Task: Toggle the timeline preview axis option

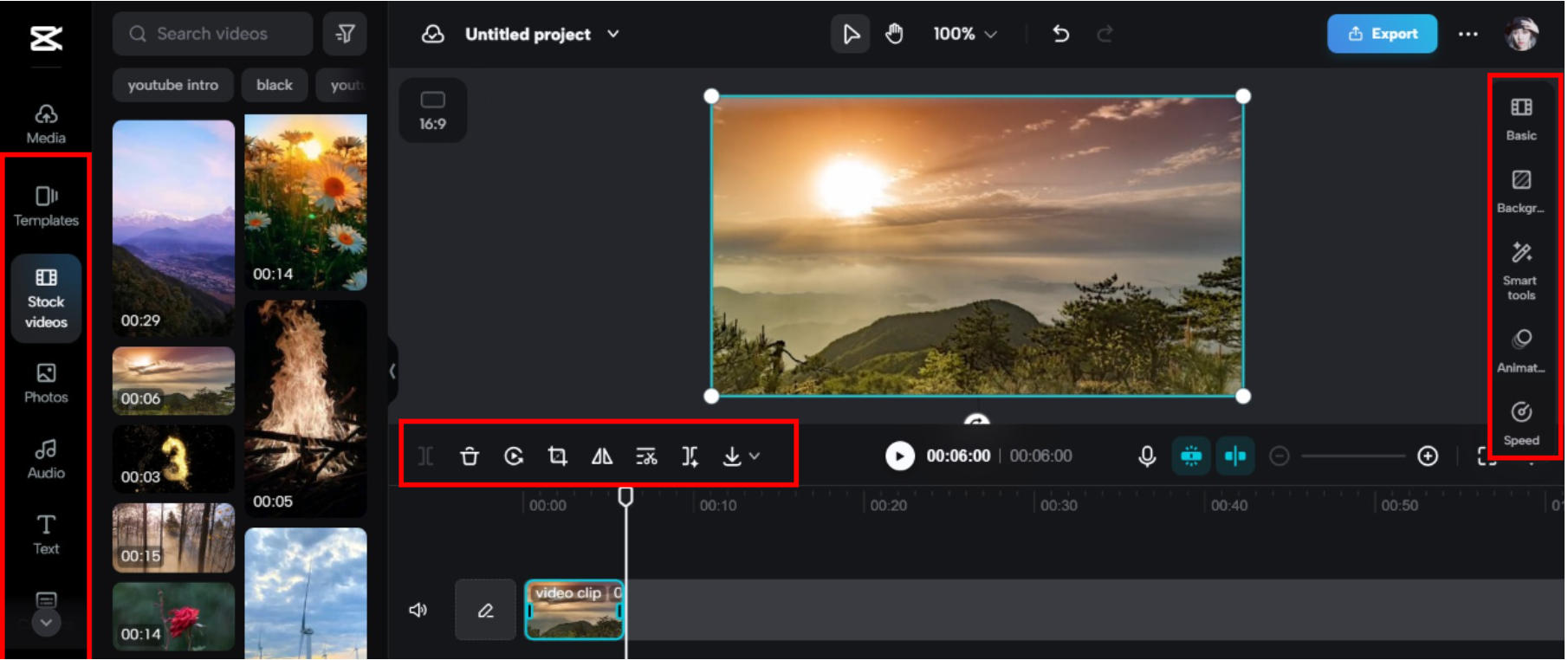Action: pos(1235,456)
